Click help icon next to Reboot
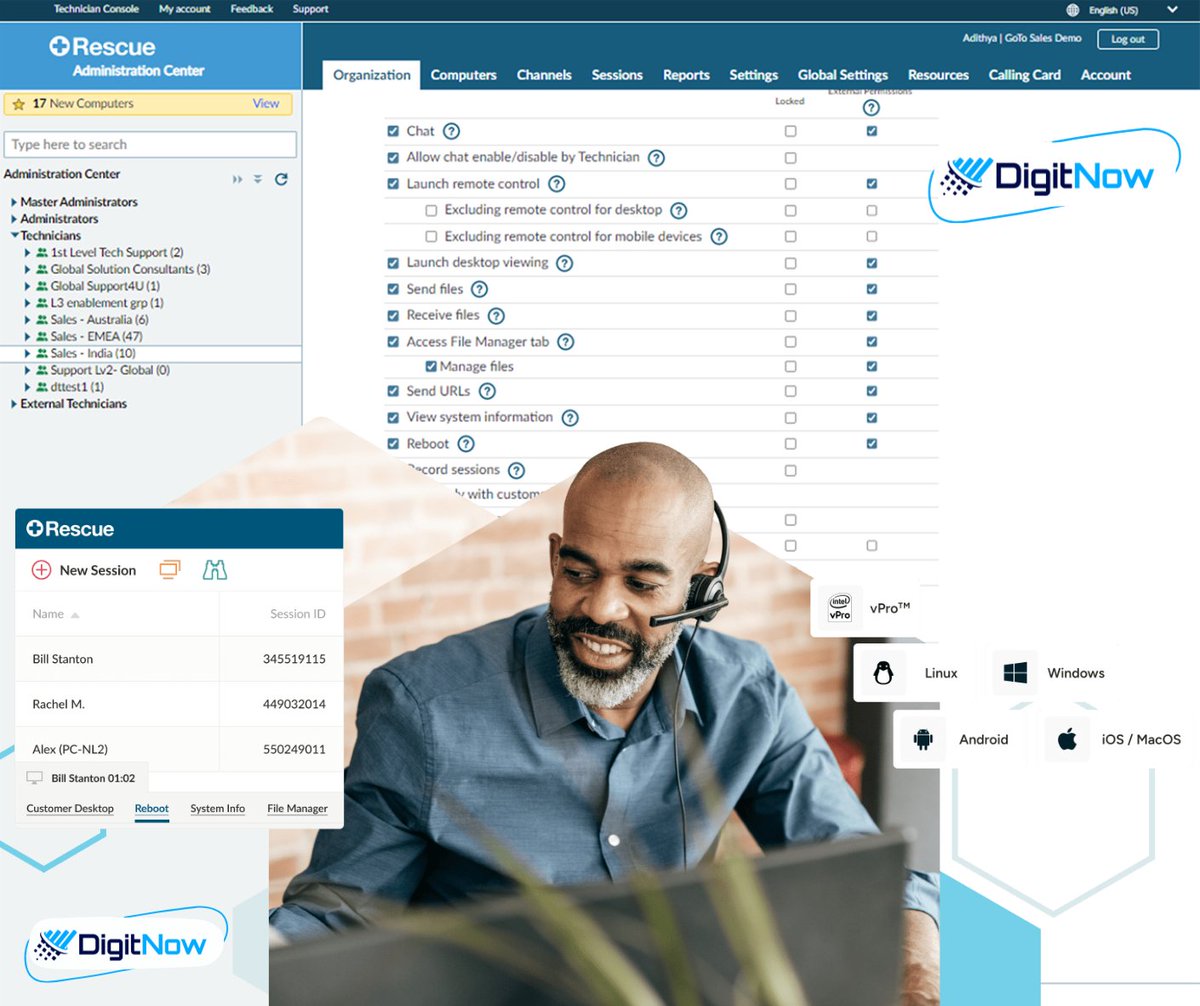 coord(467,444)
